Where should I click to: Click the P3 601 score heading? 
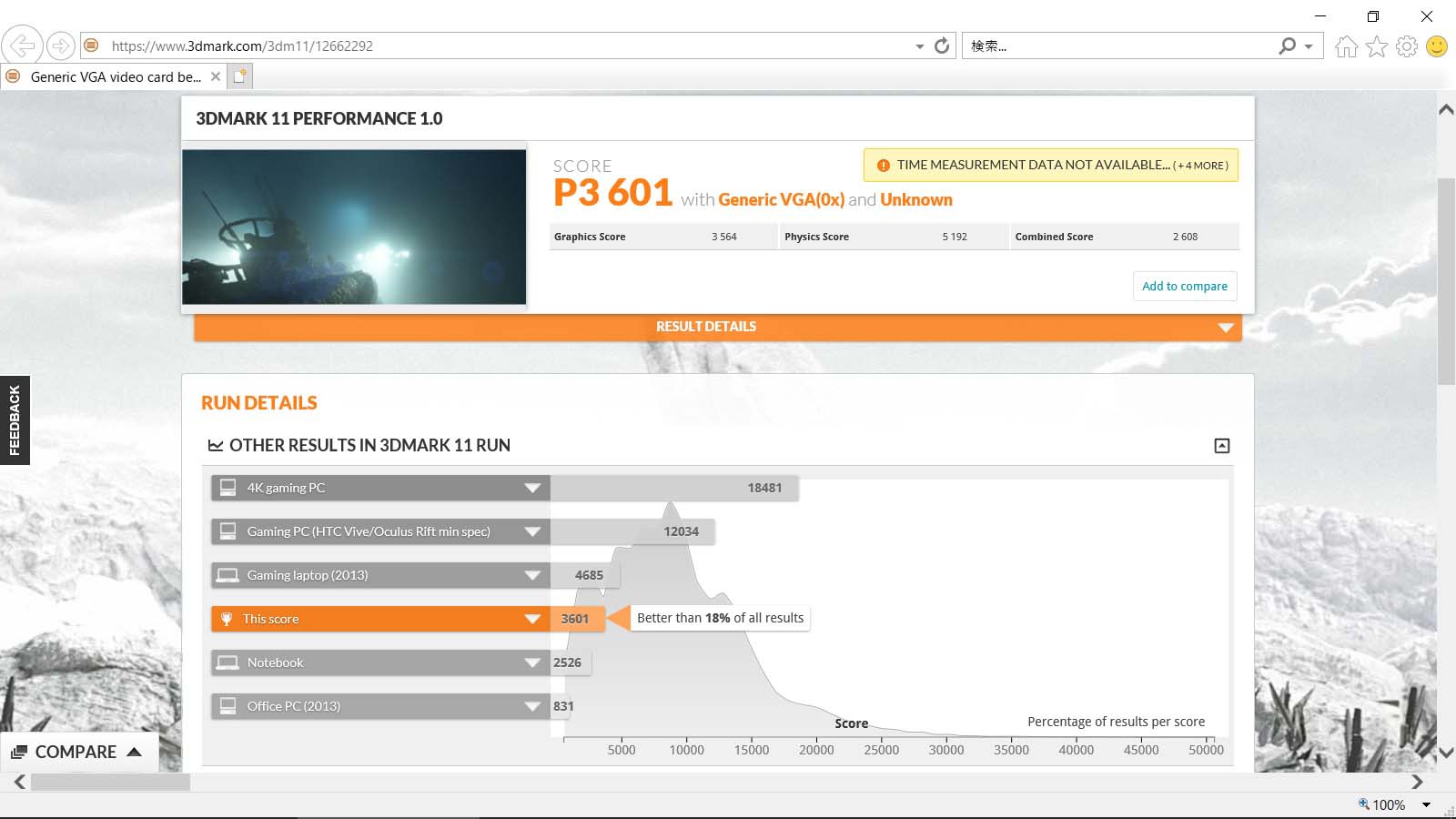point(612,193)
